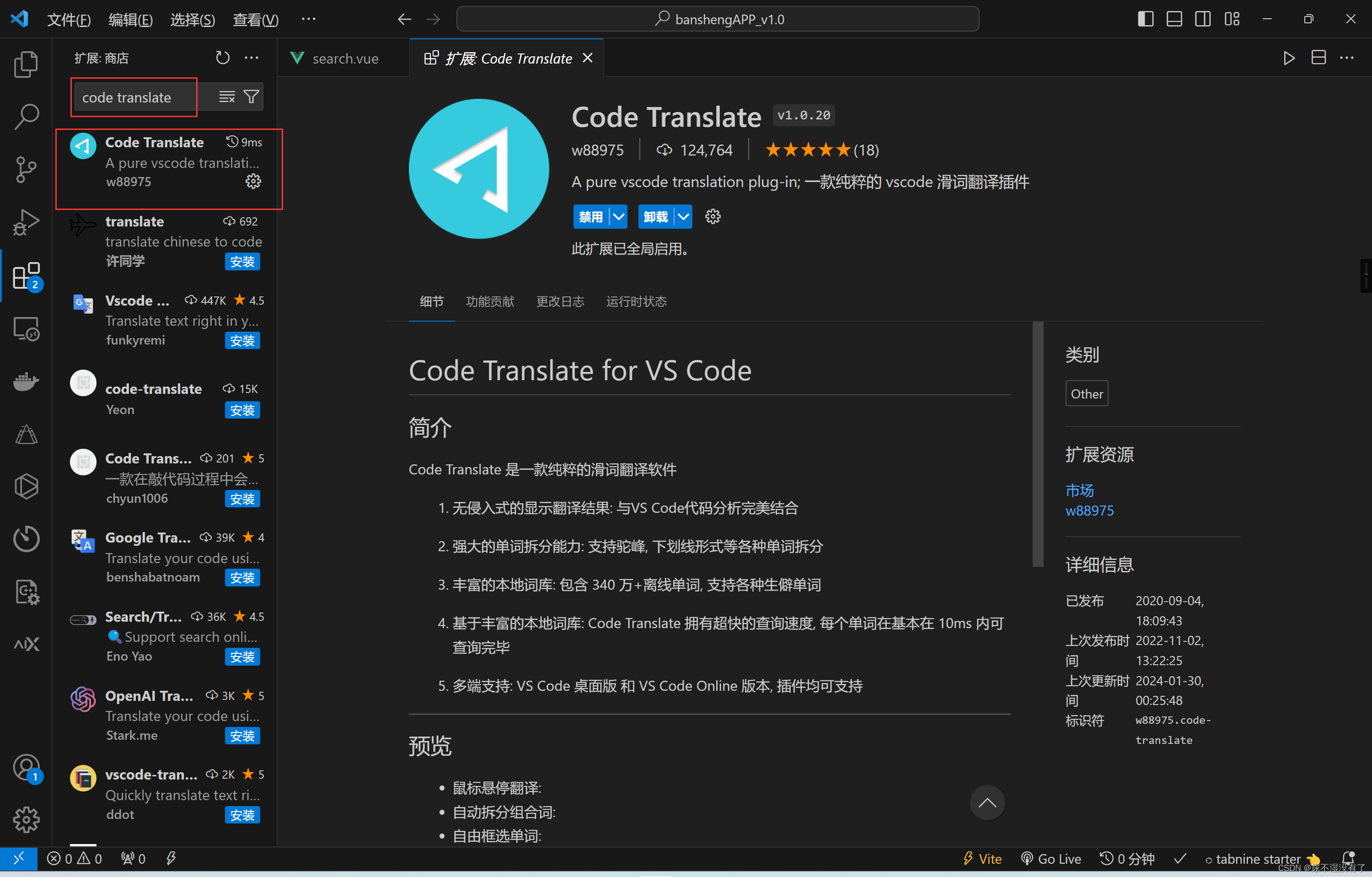Expand hidden menu bar items
Screen dimensions: 1372x877
click(308, 19)
